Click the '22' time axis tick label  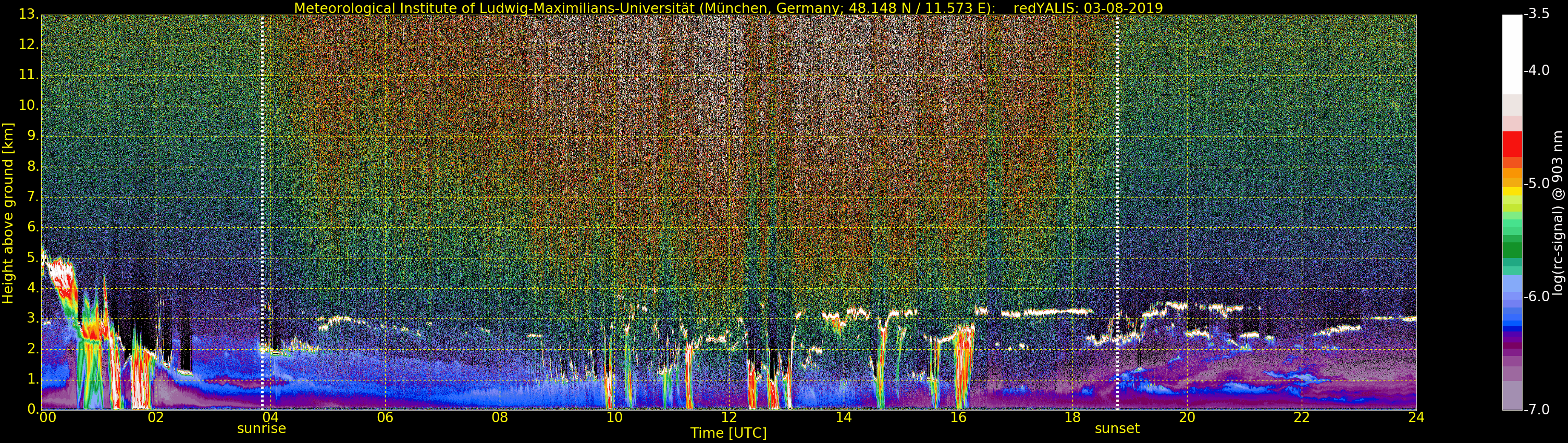(x=1301, y=417)
